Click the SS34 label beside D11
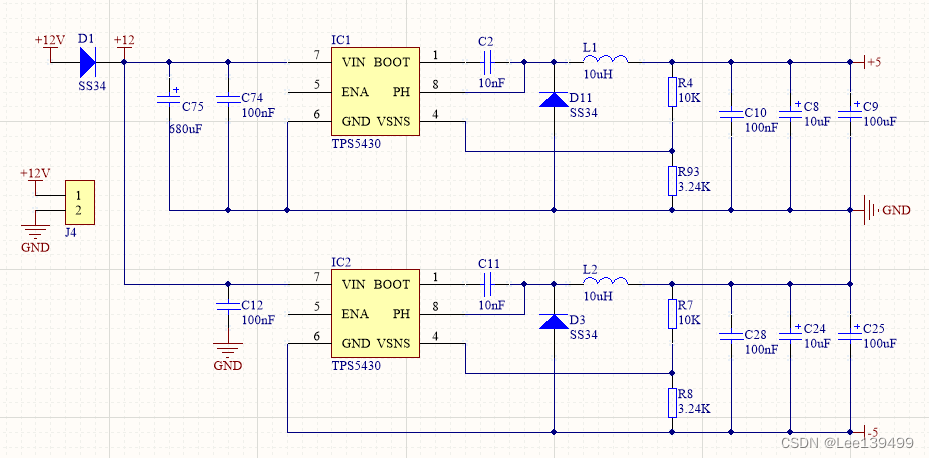Viewport: 929px width, 458px height. [x=584, y=113]
